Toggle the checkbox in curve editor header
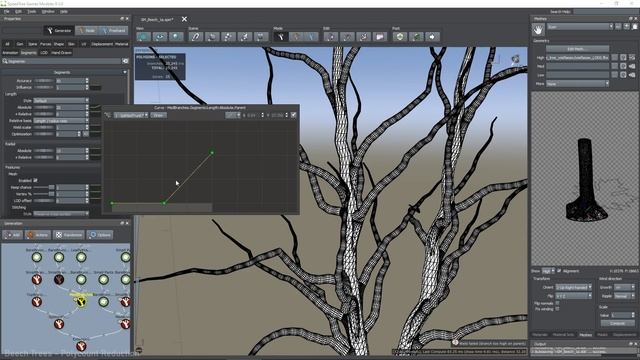The image size is (640, 360). click(x=293, y=116)
